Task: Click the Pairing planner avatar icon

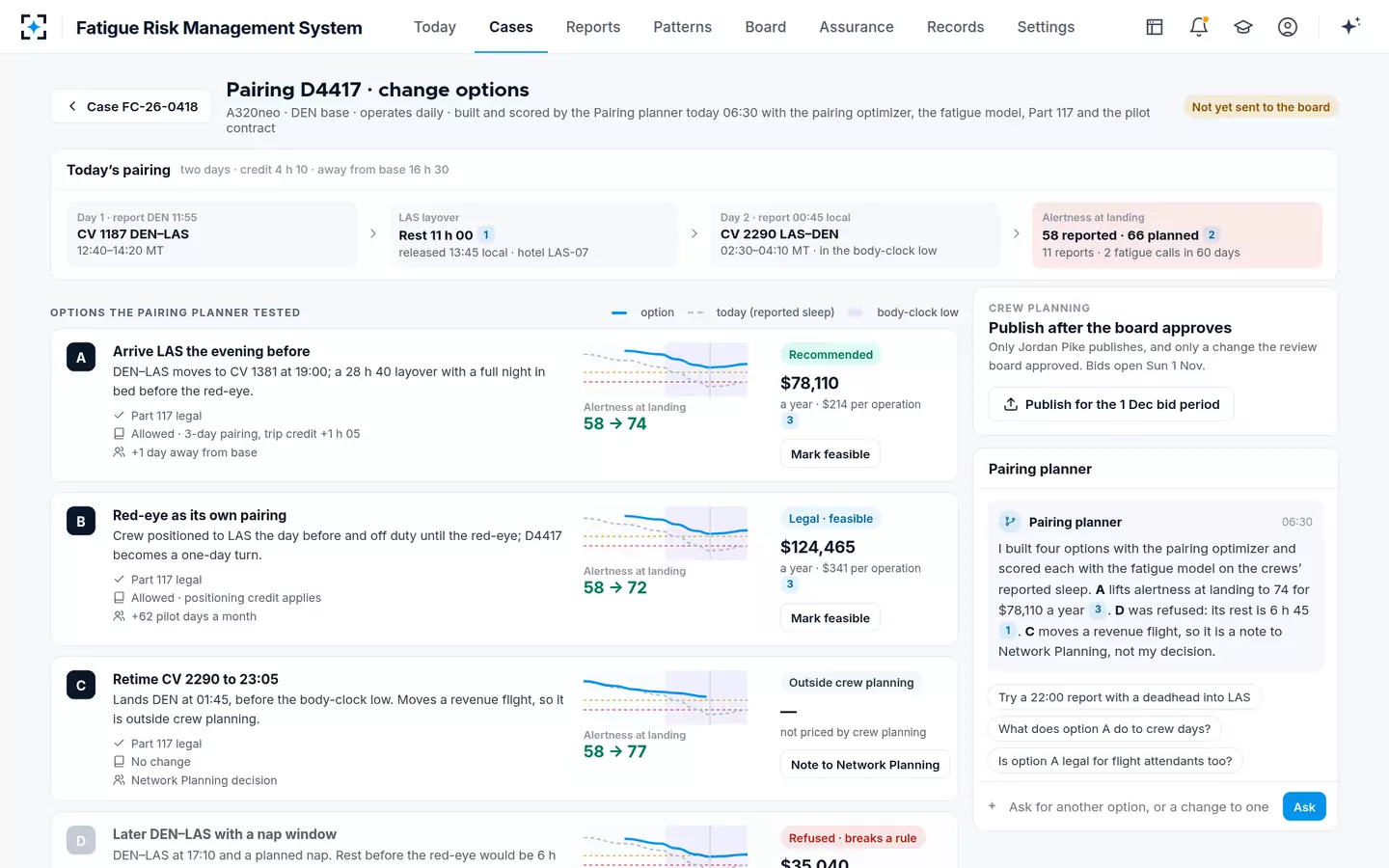Action: 1010,522
